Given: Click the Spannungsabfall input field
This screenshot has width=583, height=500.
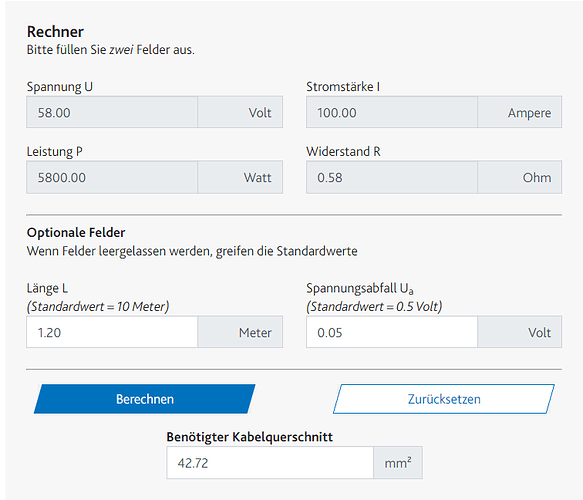Looking at the screenshot, I should pos(392,332).
